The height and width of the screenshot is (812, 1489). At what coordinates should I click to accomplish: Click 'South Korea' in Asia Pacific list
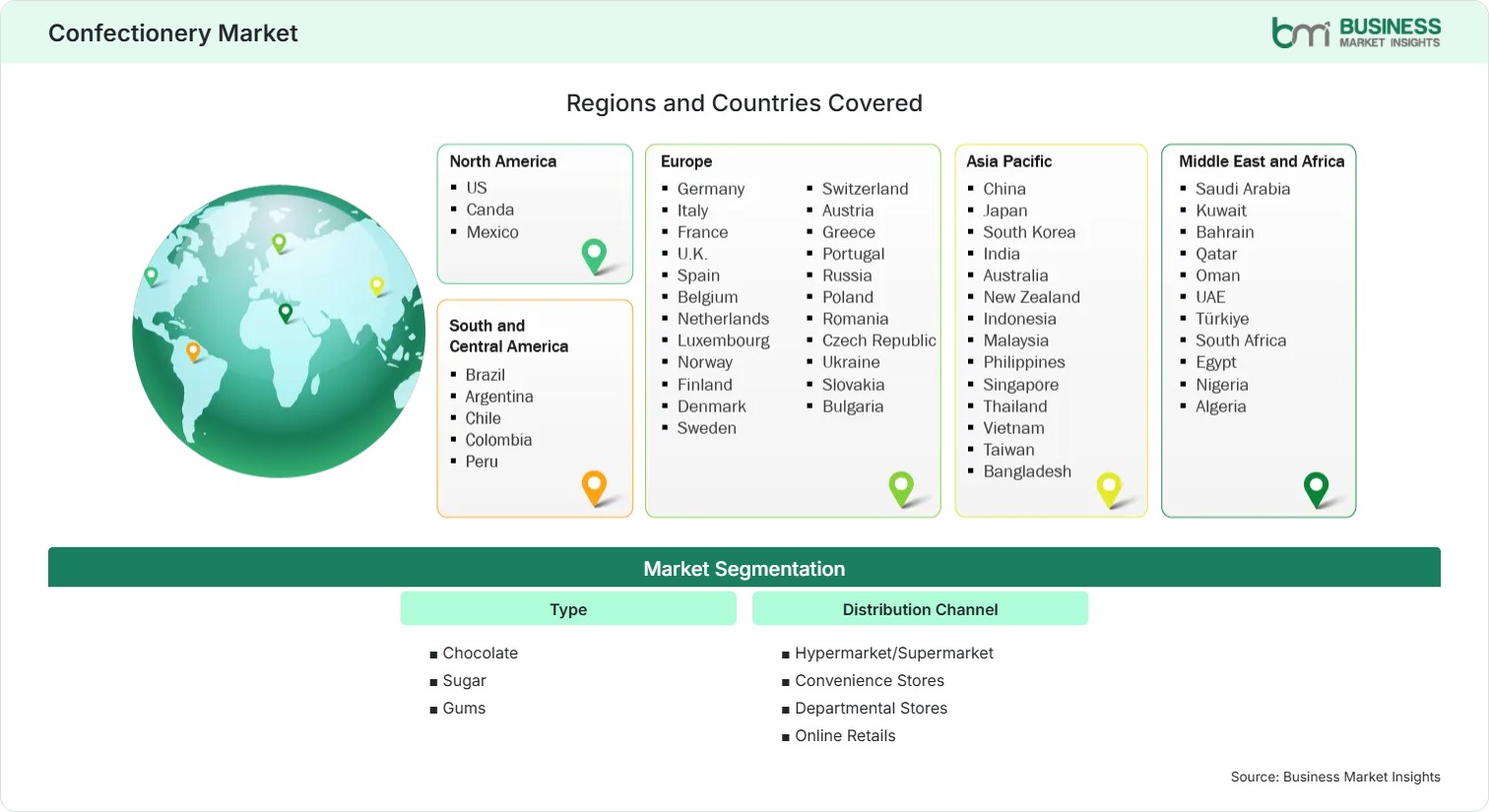click(x=1029, y=232)
